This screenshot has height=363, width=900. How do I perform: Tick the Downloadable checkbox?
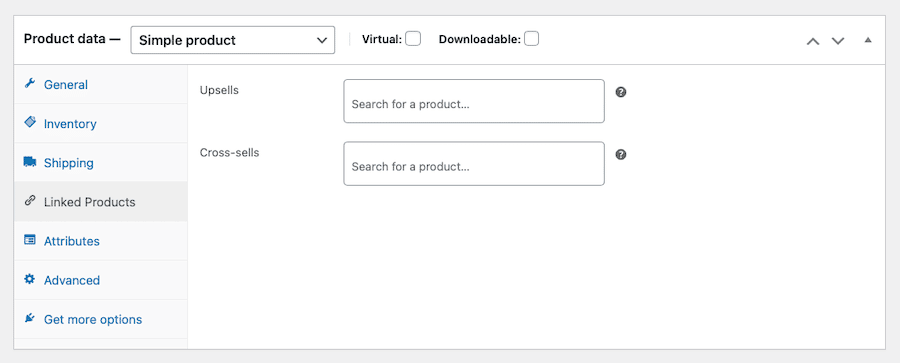pyautogui.click(x=532, y=39)
